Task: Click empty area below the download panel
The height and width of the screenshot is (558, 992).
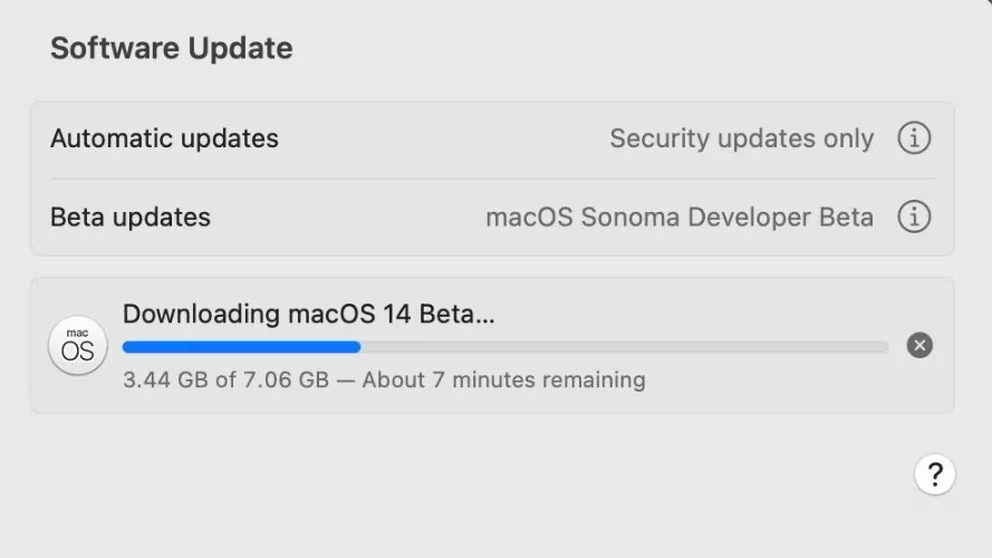Action: (x=450, y=480)
